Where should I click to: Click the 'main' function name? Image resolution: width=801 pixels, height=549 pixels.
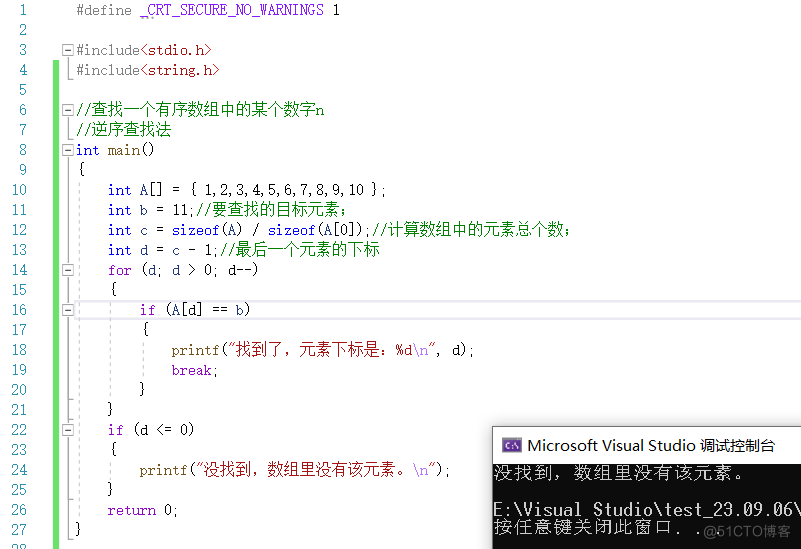point(124,150)
